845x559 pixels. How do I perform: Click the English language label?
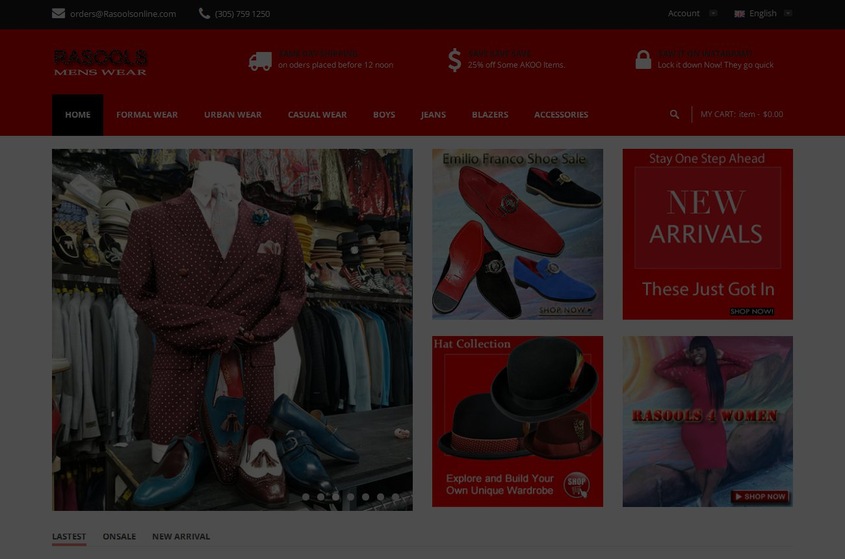[x=763, y=13]
